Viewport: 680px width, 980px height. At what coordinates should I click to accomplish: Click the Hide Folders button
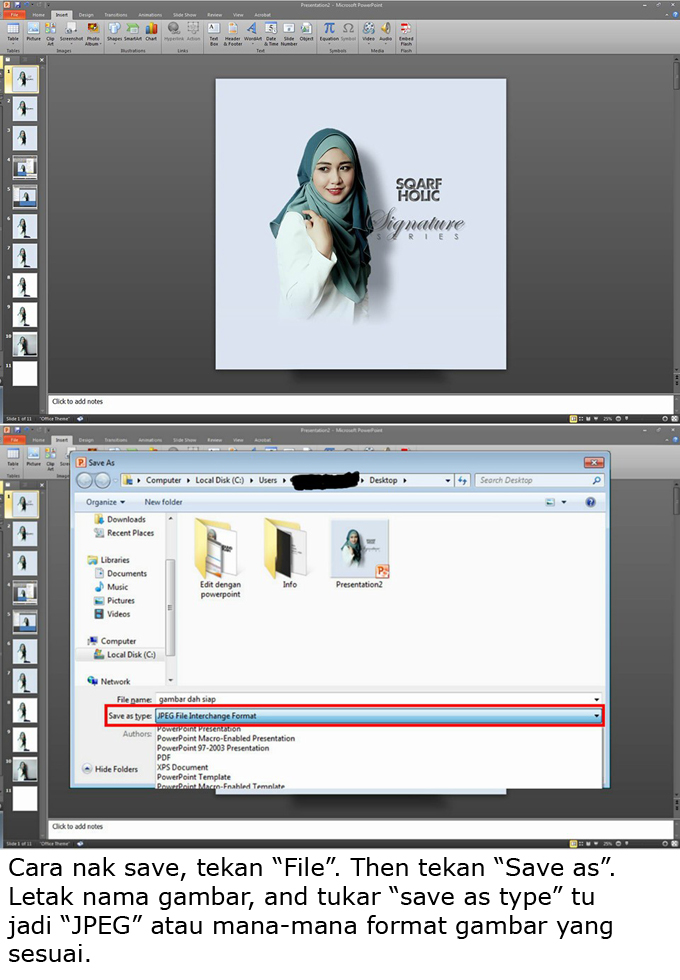(x=110, y=769)
